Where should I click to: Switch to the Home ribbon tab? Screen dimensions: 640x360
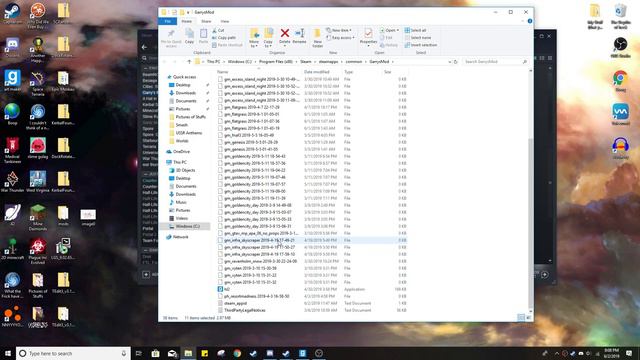tap(187, 21)
